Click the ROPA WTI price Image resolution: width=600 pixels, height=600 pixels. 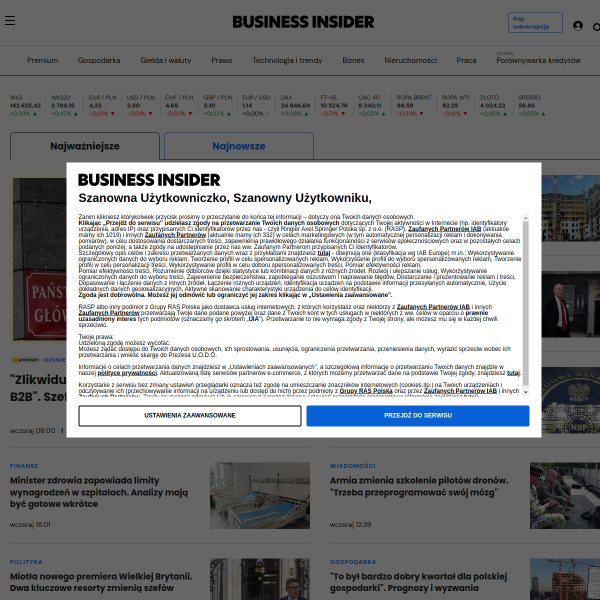[x=455, y=105]
